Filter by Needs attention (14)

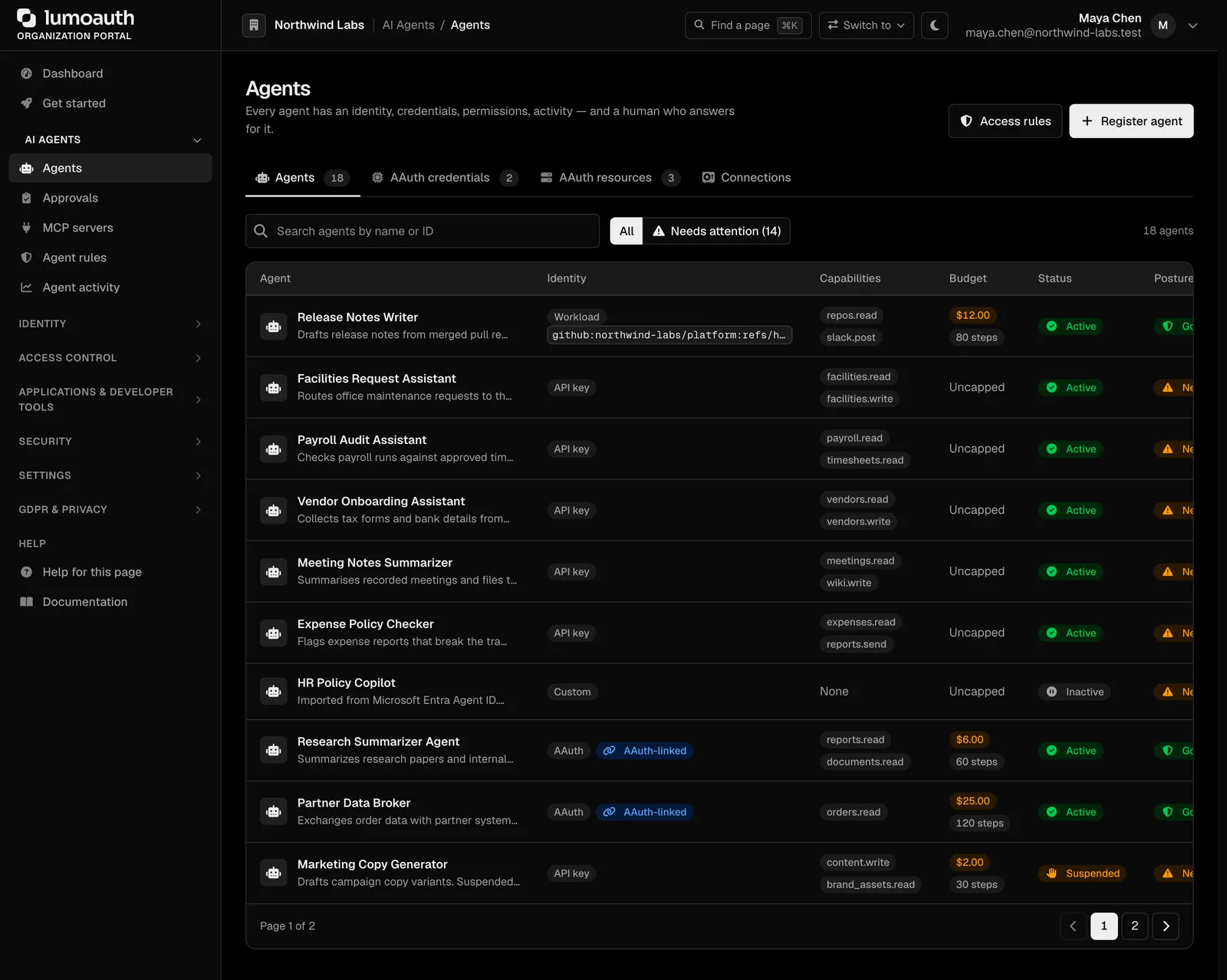coord(716,231)
